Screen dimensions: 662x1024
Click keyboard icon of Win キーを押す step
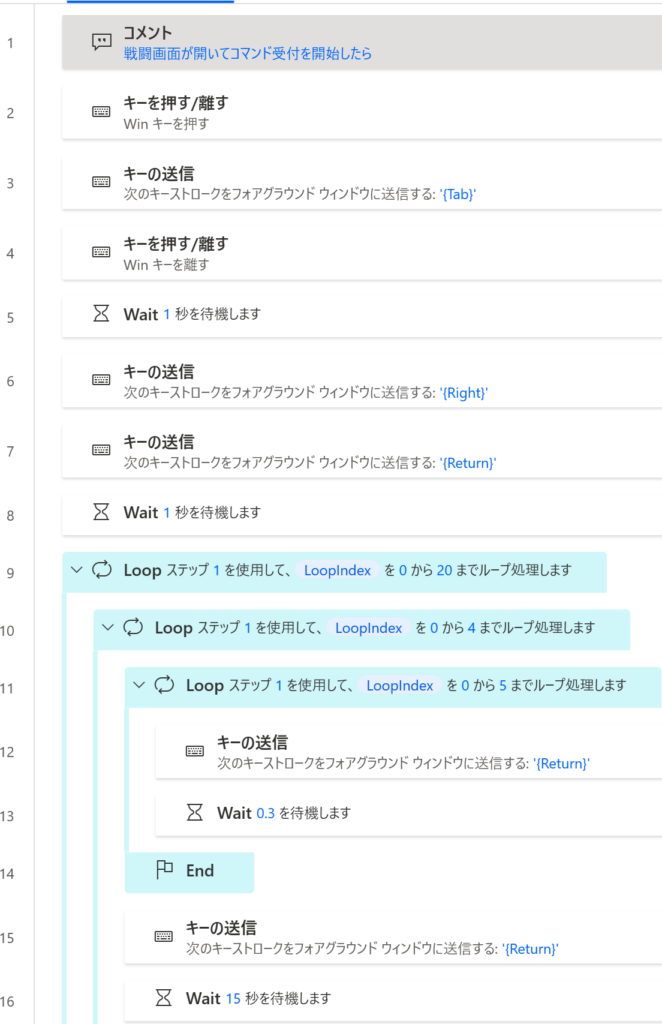click(101, 112)
